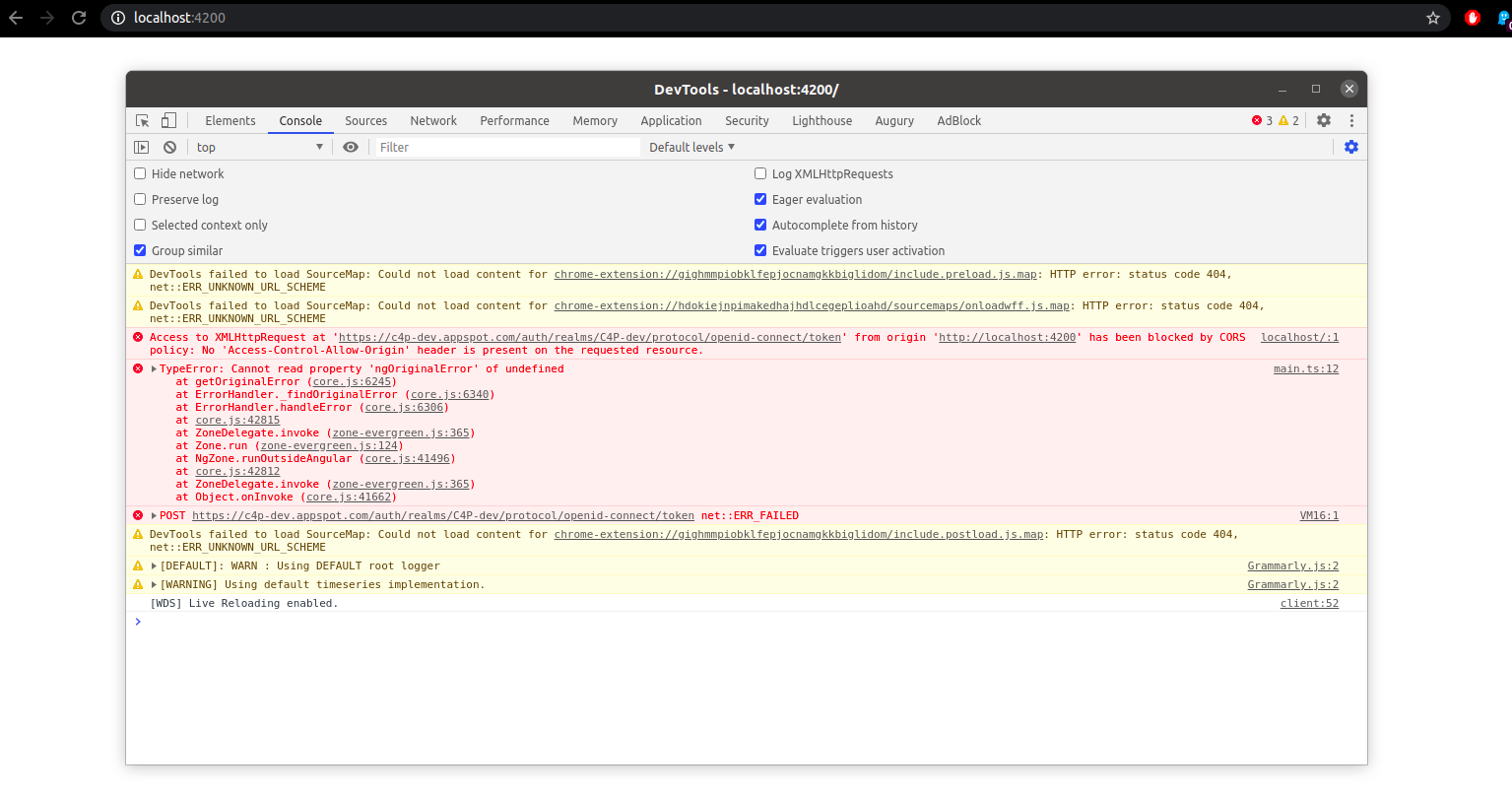Uncheck Evaluate triggers user activation
1512x797 pixels.
[x=760, y=250]
